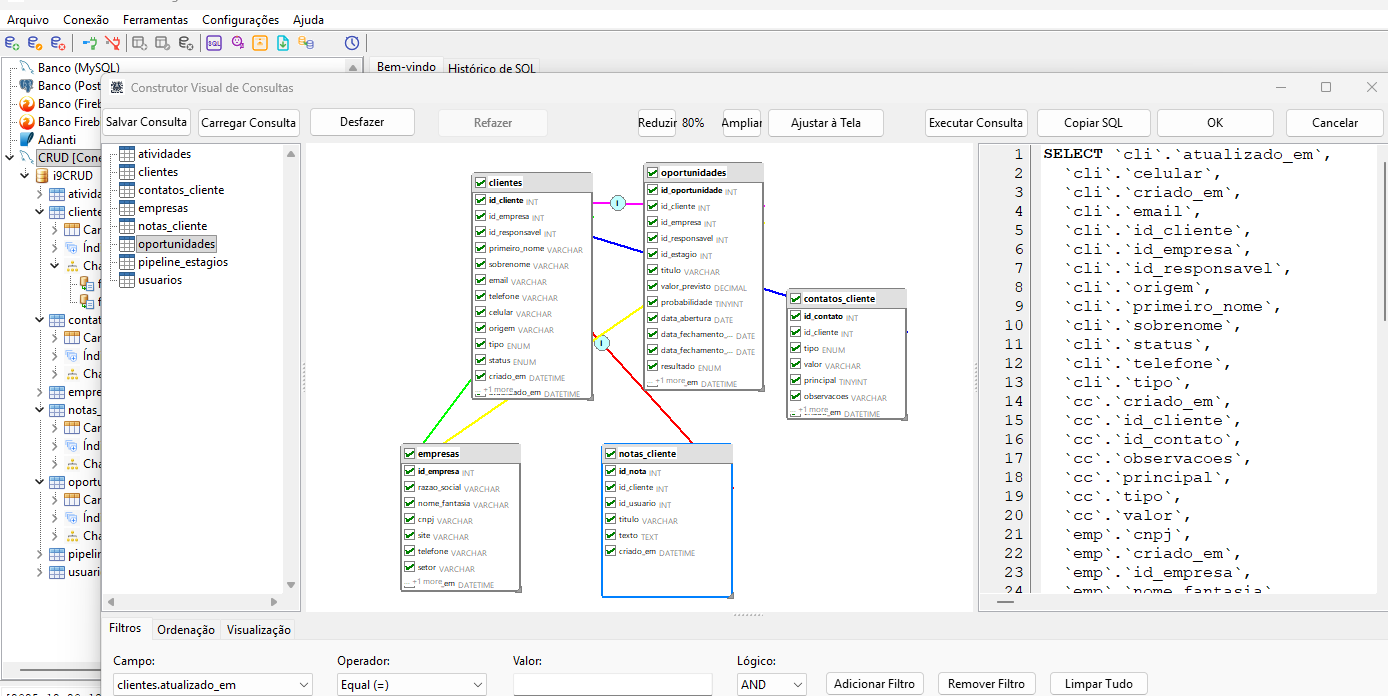Screen dimensions: 1388x696
Task: Click the teal download import icon
Action: (x=283, y=43)
